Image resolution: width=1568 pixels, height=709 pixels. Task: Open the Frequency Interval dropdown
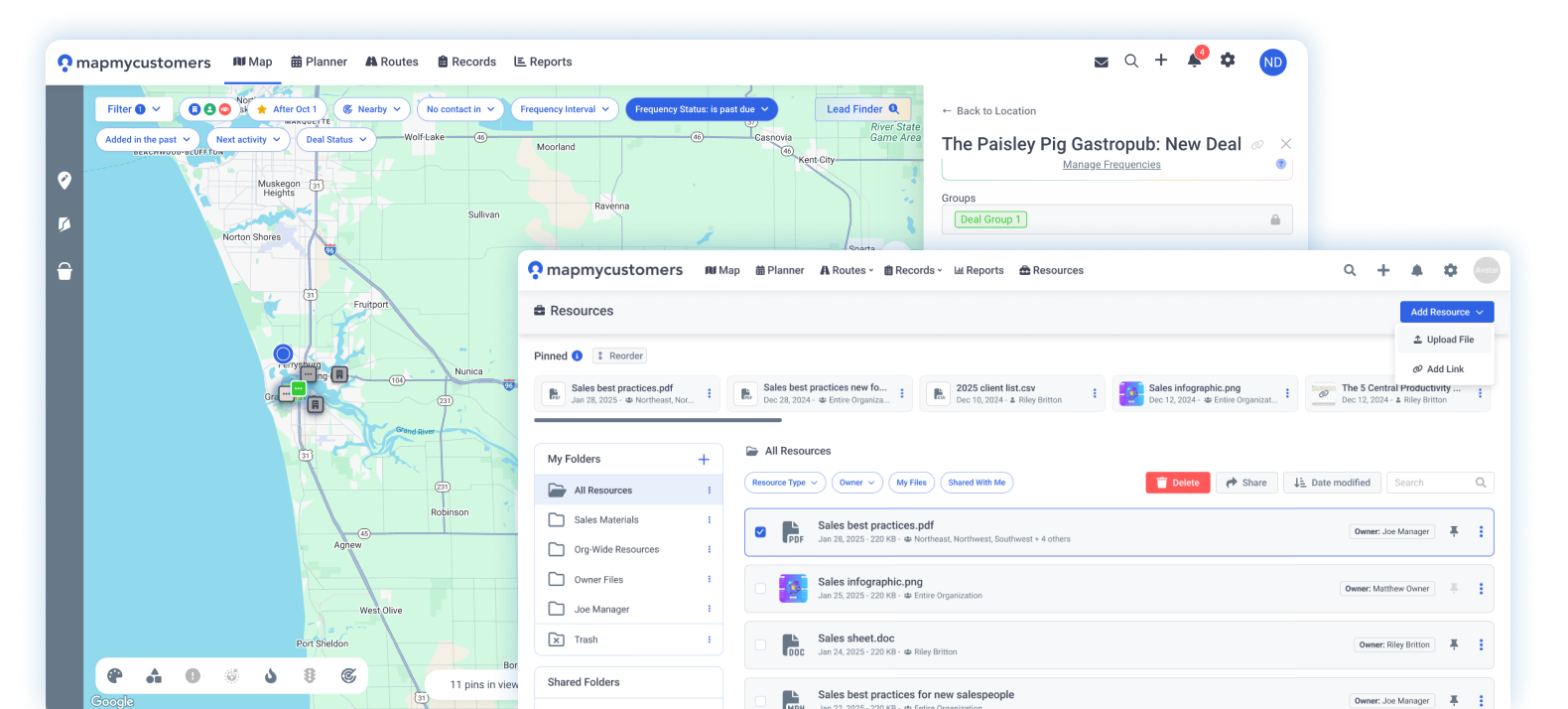(x=564, y=109)
